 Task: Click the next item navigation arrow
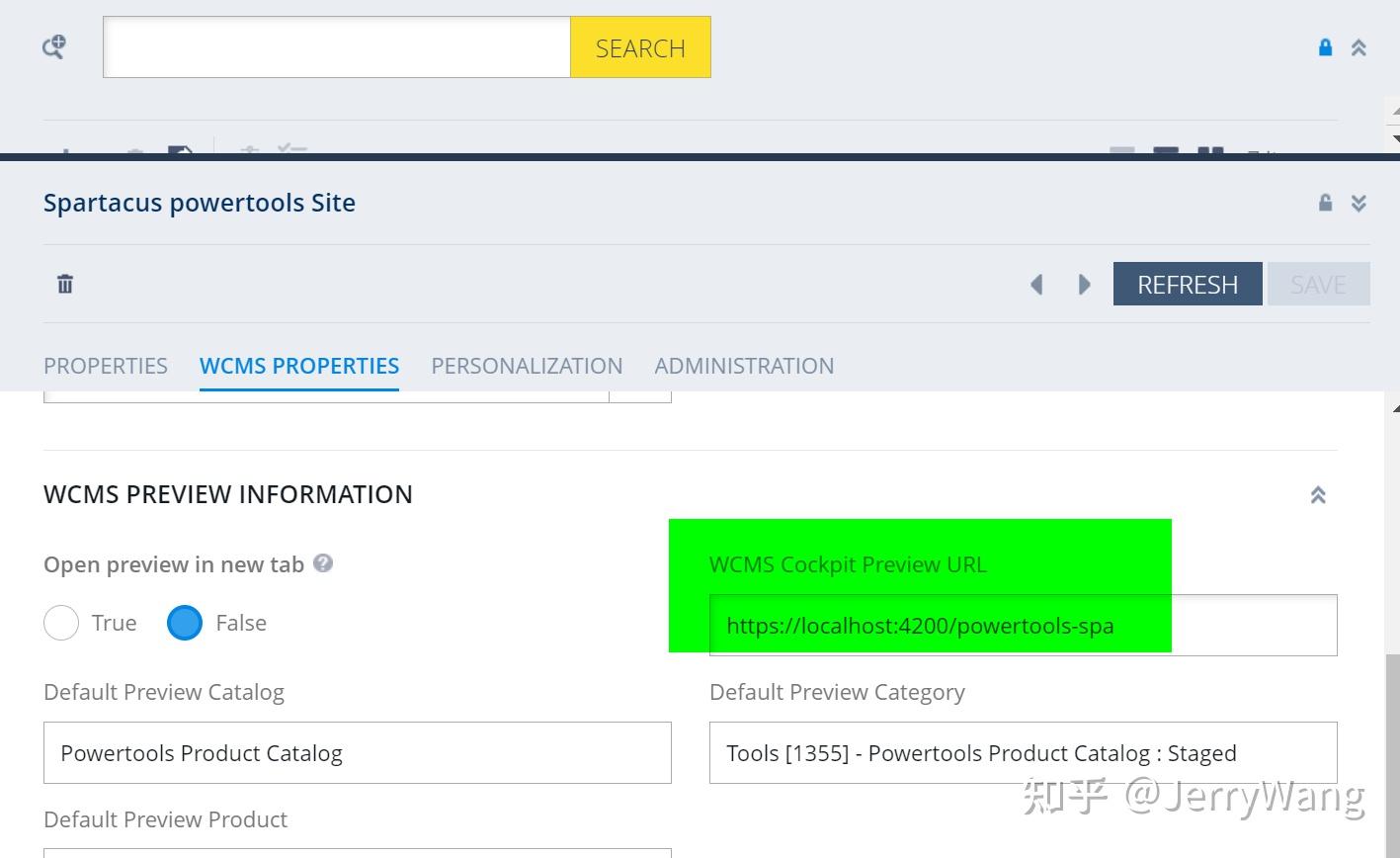click(x=1084, y=284)
